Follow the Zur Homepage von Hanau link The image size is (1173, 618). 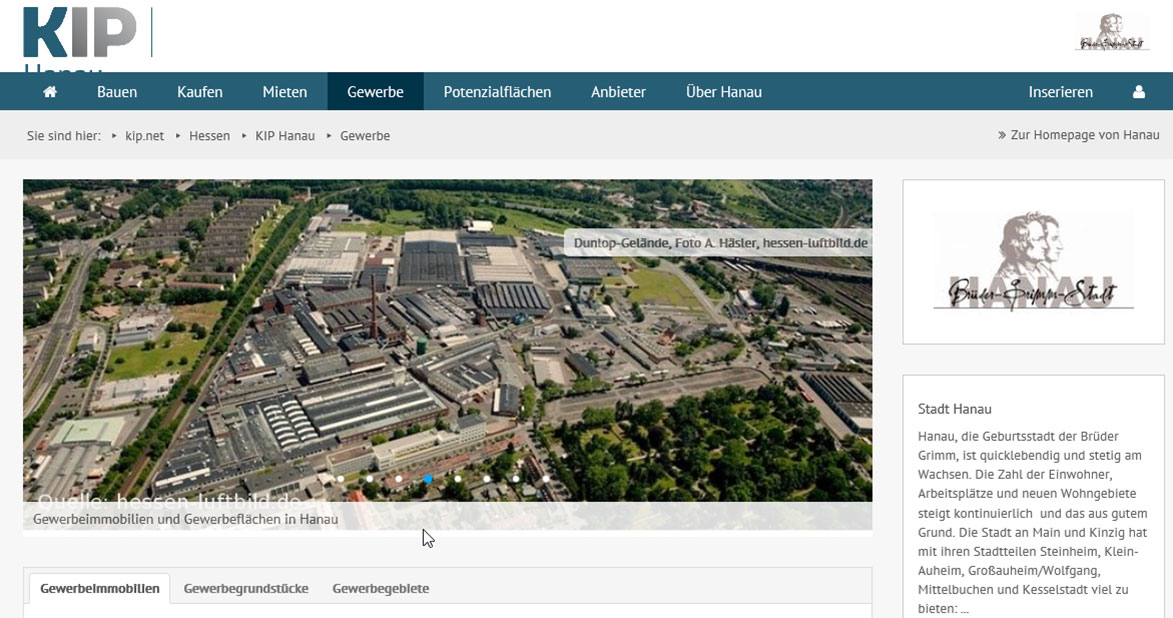(x=1079, y=135)
